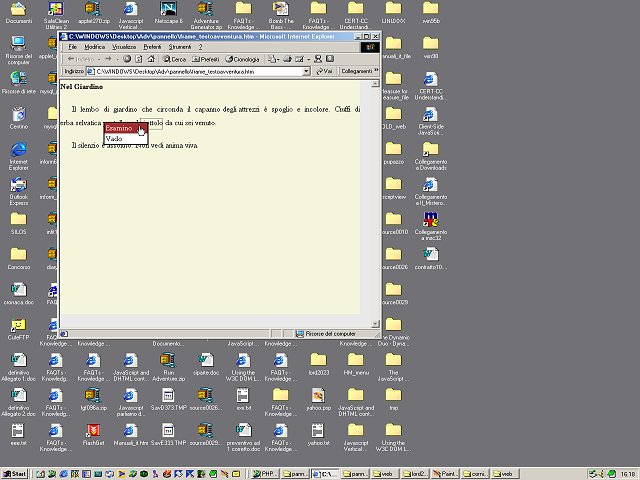
Task: Select the SafeClean Utilities 2 desktop icon
Action: click(56, 15)
